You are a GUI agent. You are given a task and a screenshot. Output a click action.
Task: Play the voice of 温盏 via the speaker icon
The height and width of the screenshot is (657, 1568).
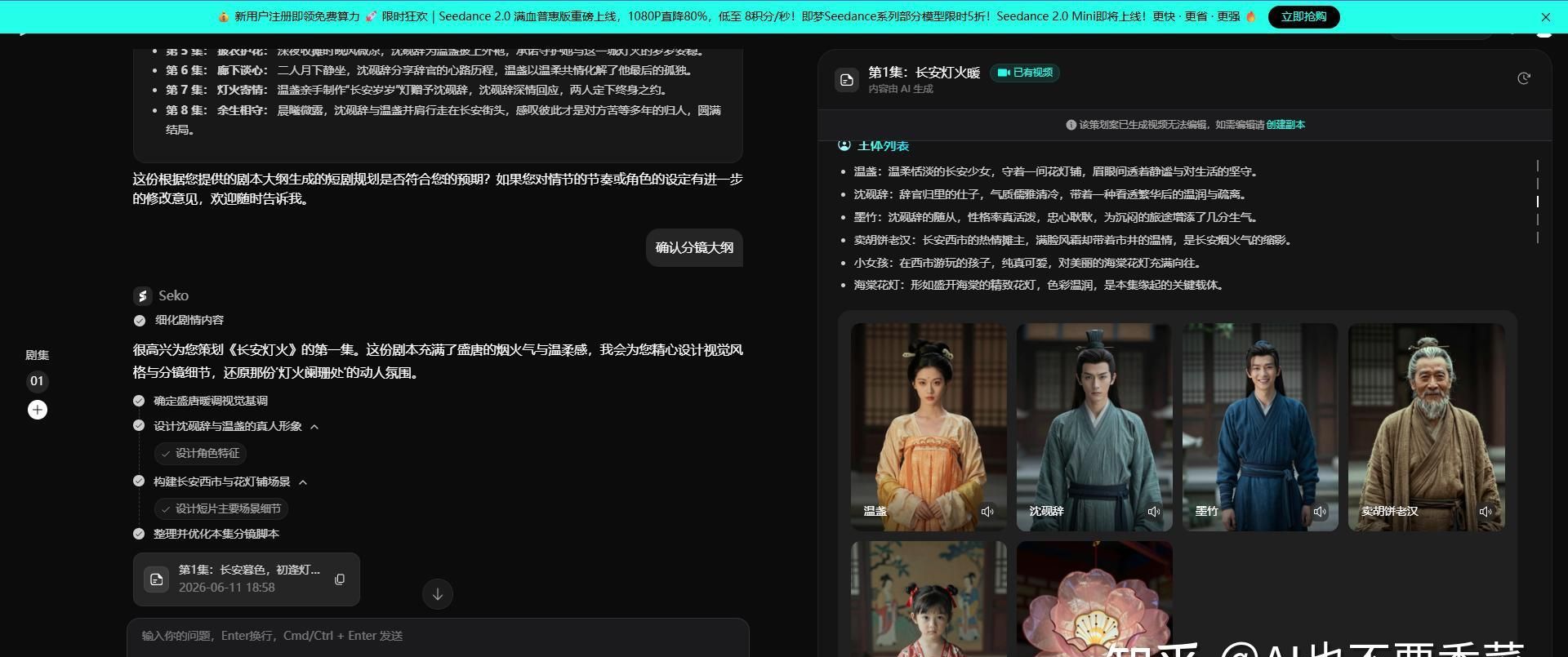[x=987, y=512]
